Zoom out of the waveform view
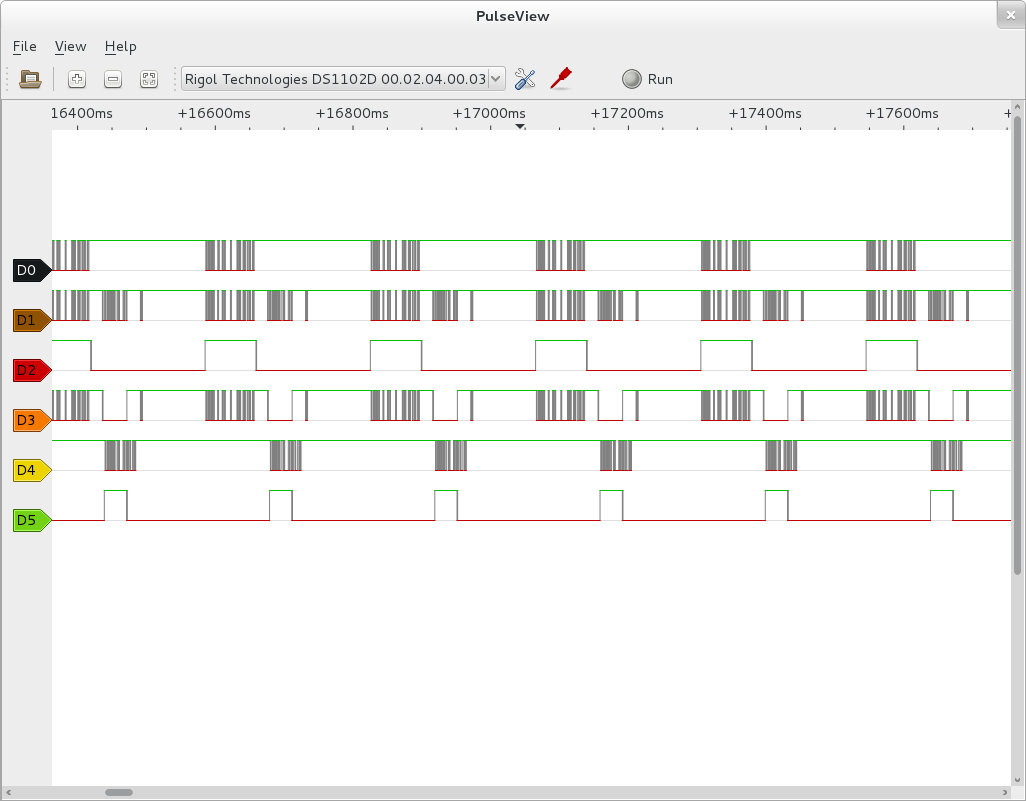Image resolution: width=1026 pixels, height=801 pixels. pos(113,79)
